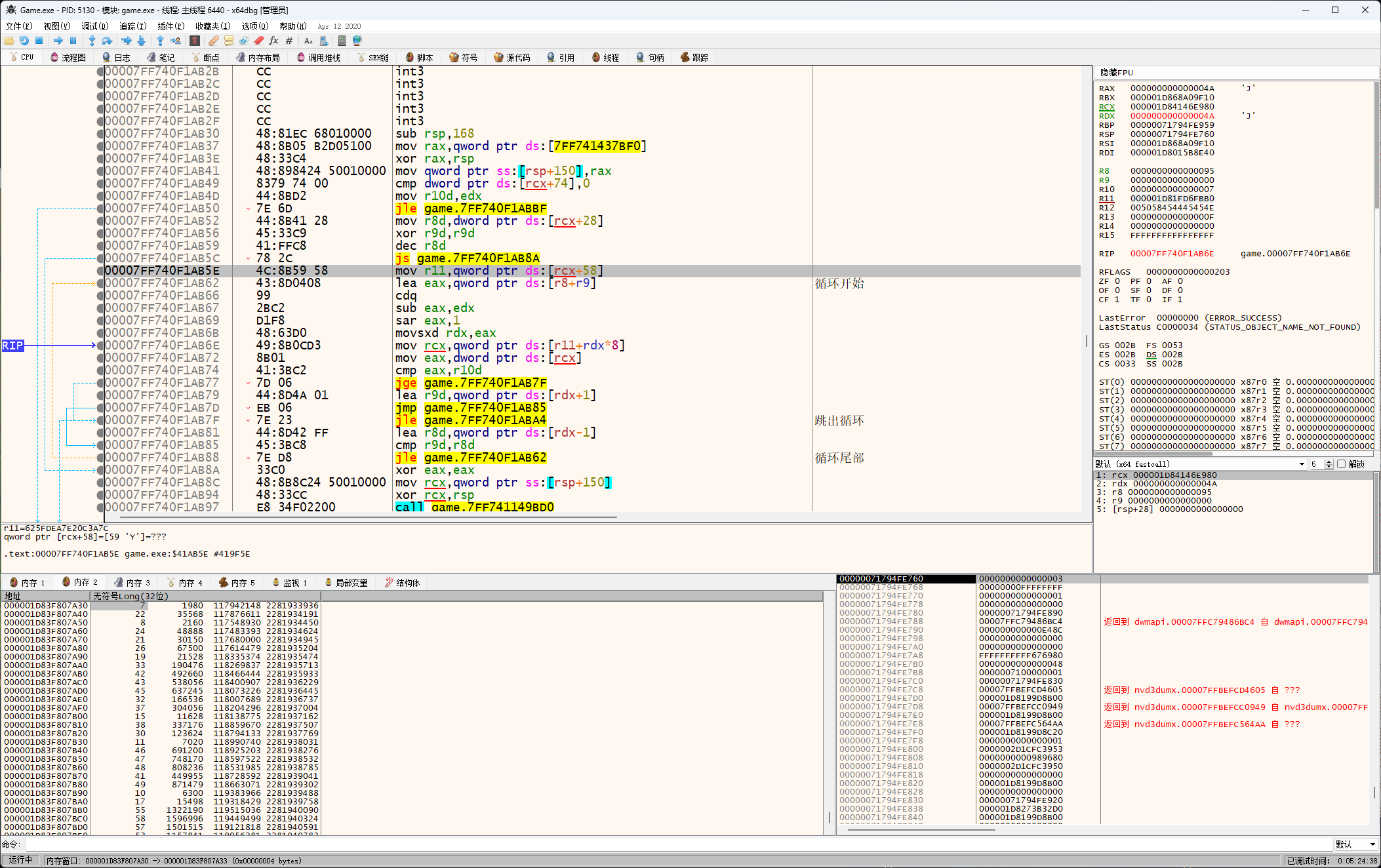Open the Scylla plugin icon
This screenshot has width=1381, height=868.
coord(194,41)
